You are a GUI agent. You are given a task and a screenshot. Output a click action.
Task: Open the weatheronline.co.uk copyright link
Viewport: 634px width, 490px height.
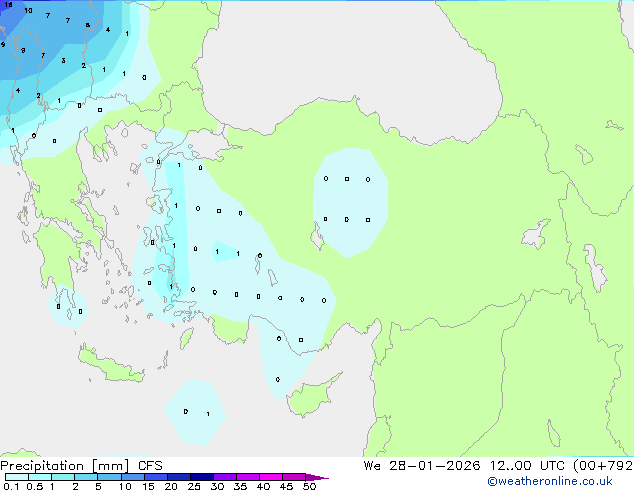click(550, 481)
